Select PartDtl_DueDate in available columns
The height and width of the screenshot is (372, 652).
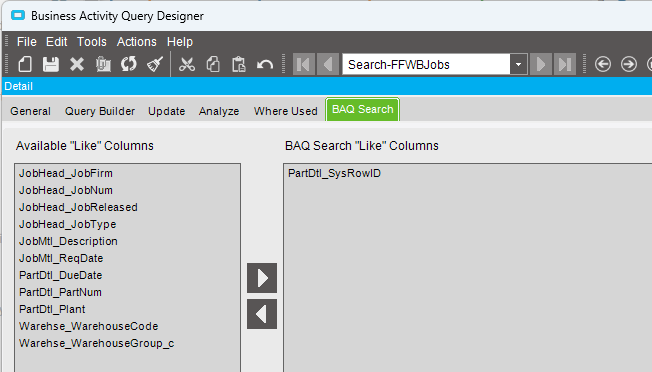60,276
